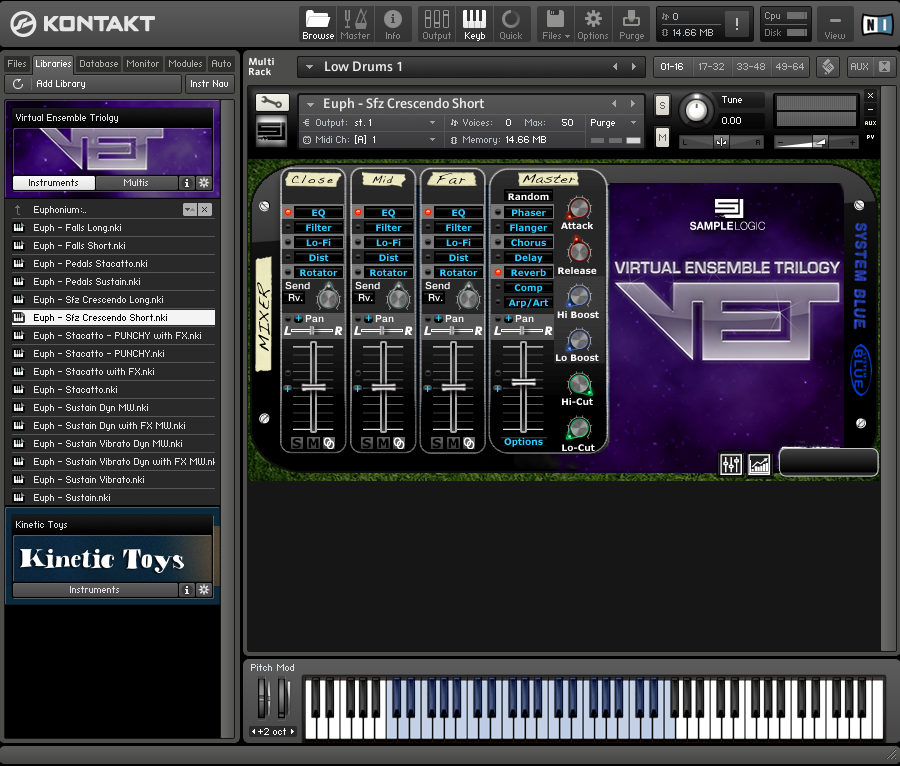Click the instrument icon below the wrench
Screen dimensions: 900x766
[271, 130]
